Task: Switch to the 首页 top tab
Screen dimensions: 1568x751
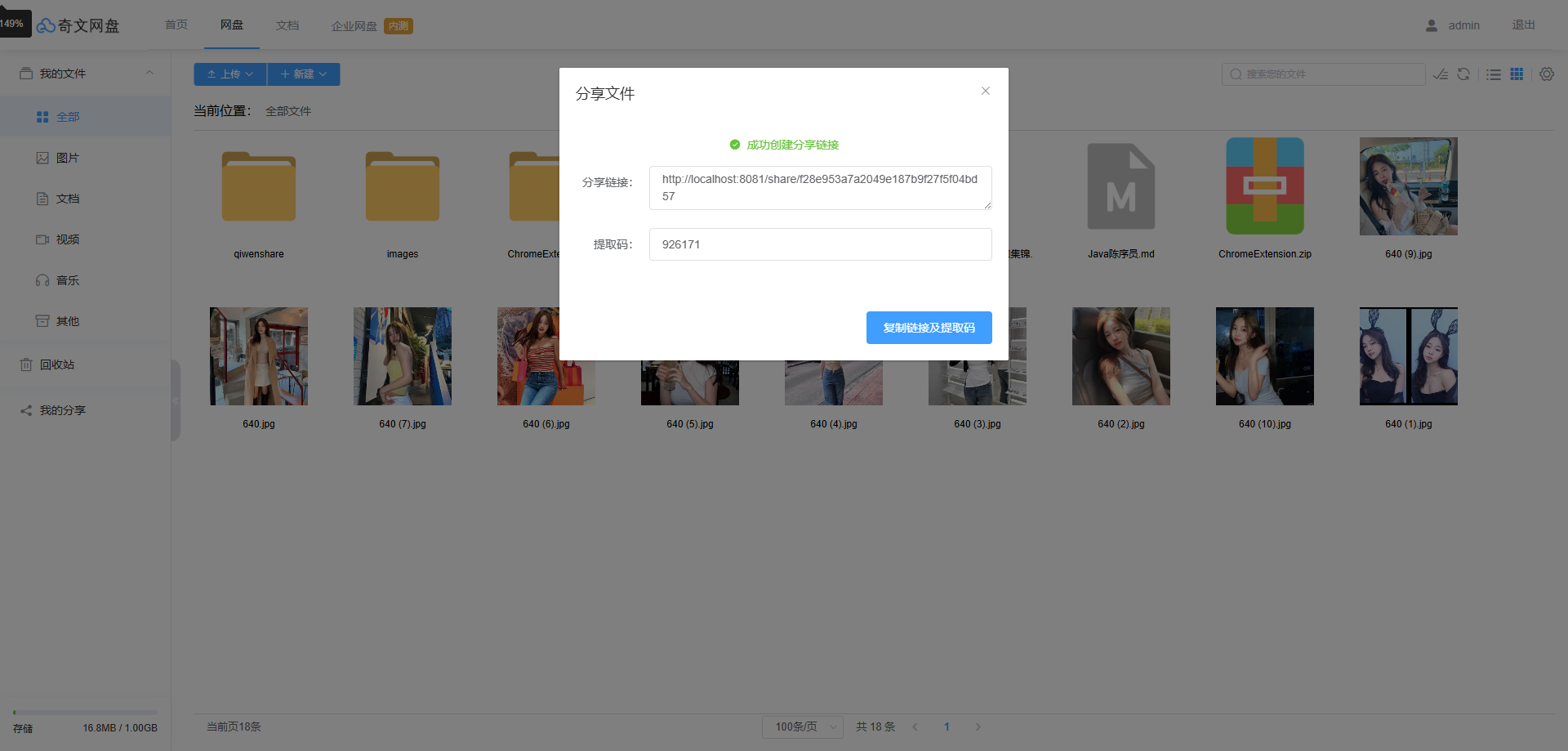Action: pos(176,25)
